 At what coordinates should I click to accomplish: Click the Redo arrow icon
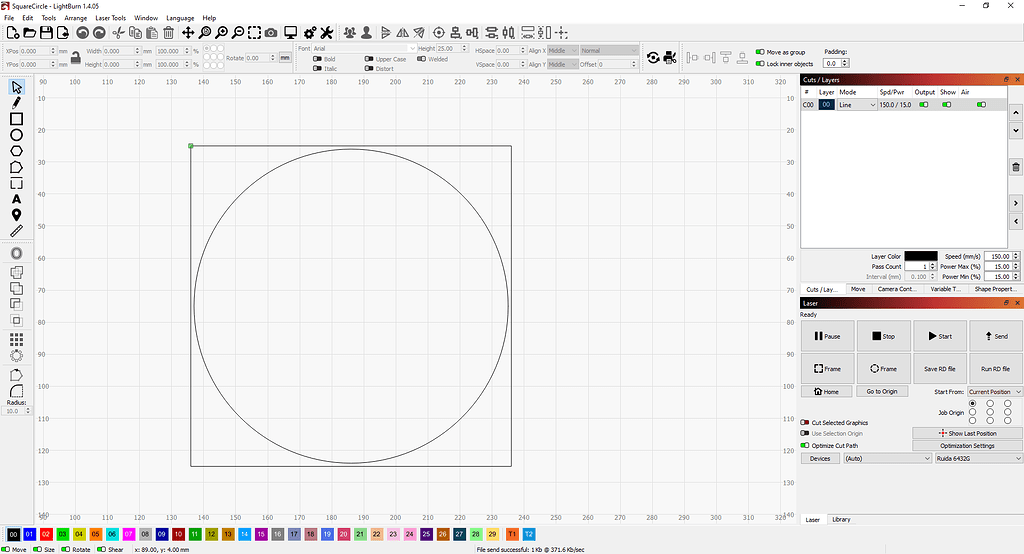click(x=99, y=33)
